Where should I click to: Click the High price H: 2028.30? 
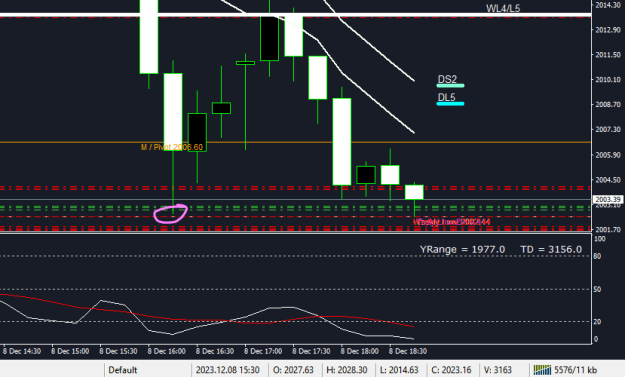point(347,370)
